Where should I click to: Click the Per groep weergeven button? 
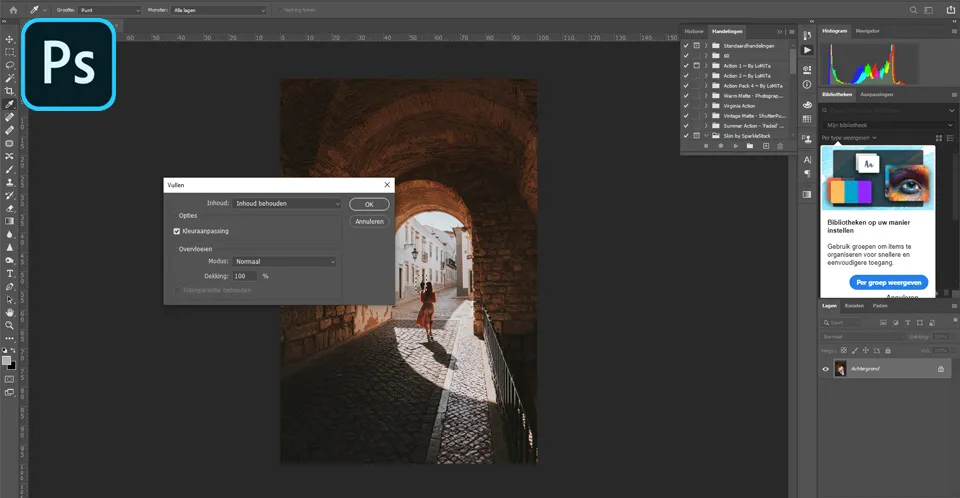[888, 282]
